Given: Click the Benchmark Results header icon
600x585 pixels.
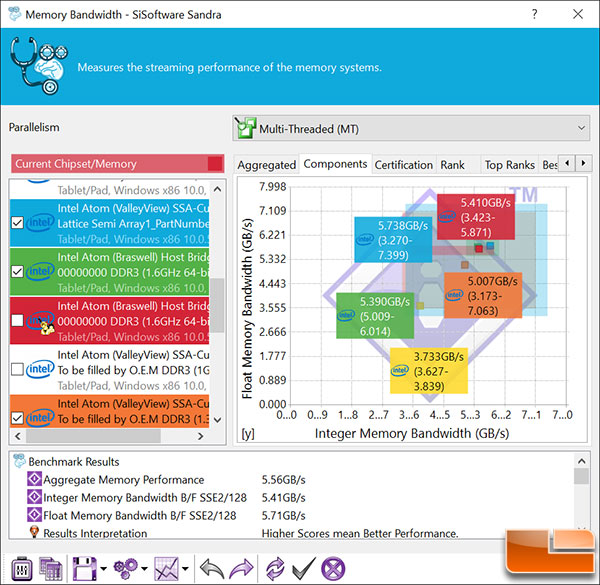Looking at the screenshot, I should pos(19,461).
